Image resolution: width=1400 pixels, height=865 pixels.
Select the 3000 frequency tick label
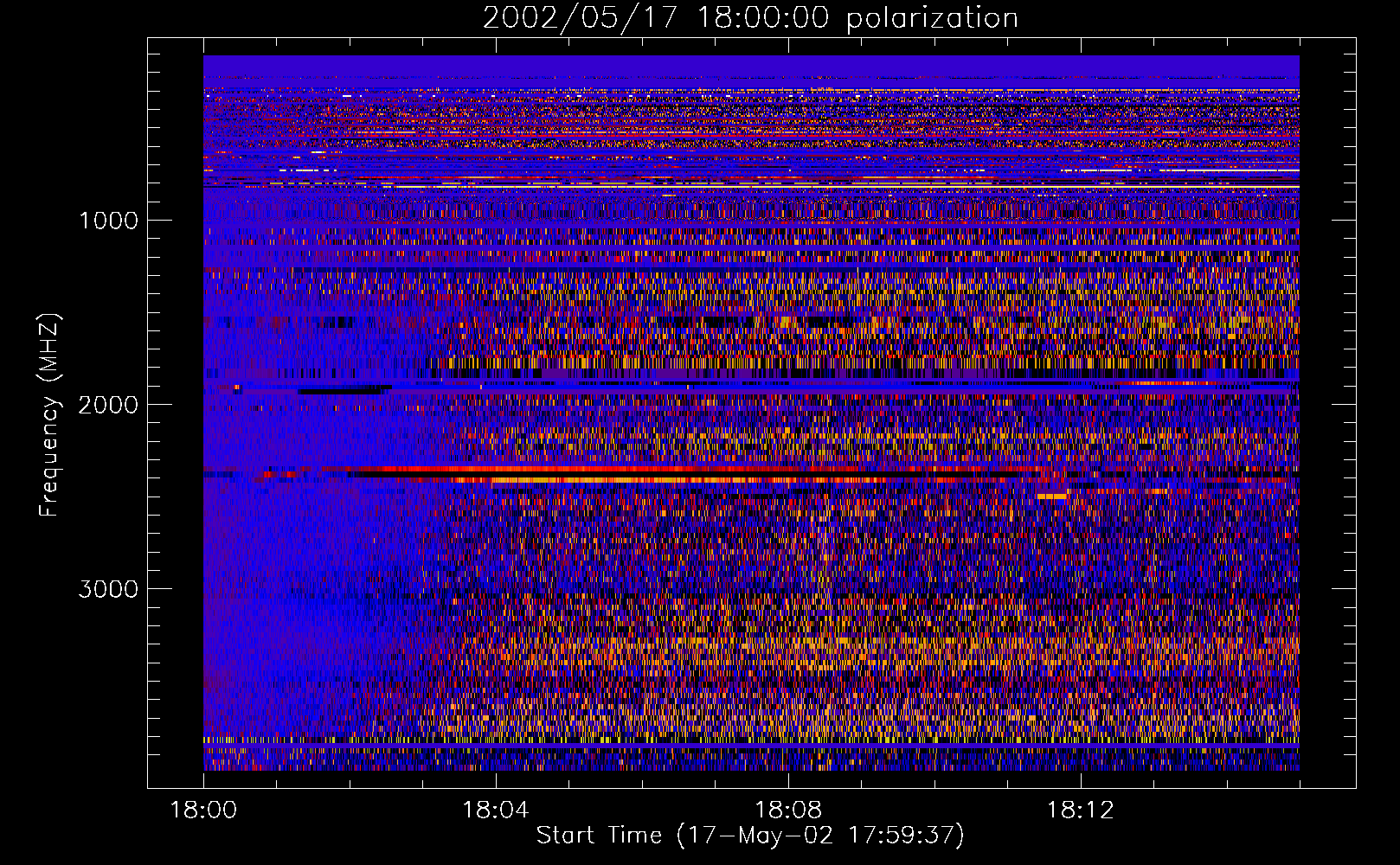pyautogui.click(x=108, y=589)
